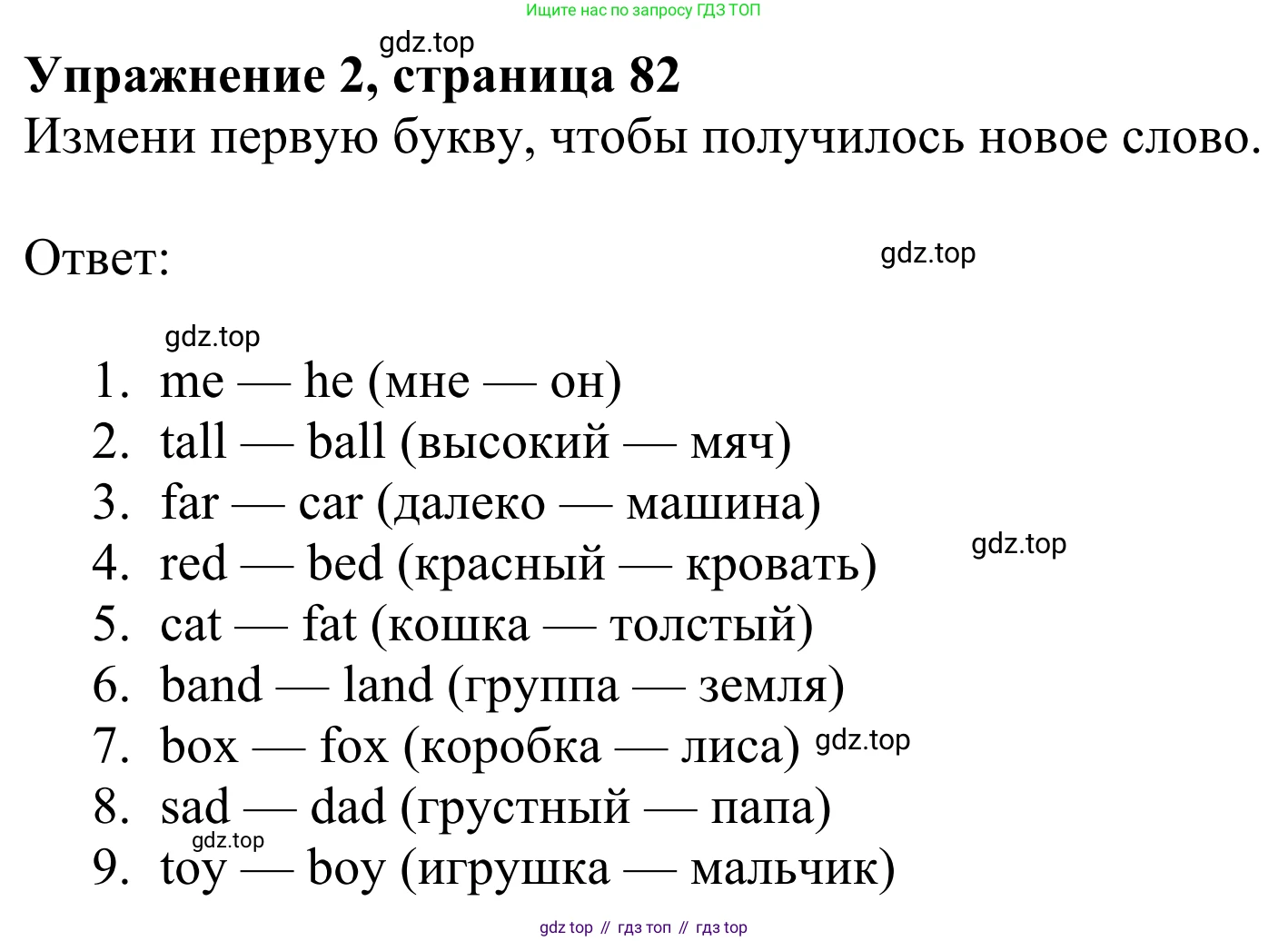The height and width of the screenshot is (941, 1288).
Task: Click the word "dad" in item 8
Action: point(348,807)
